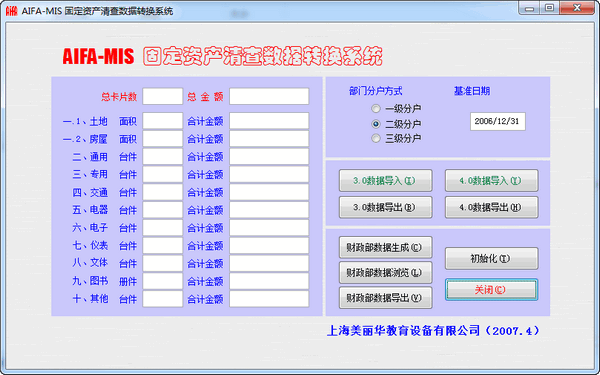Click 4.0数据导出 button
Image resolution: width=600 pixels, height=375 pixels.
[491, 207]
